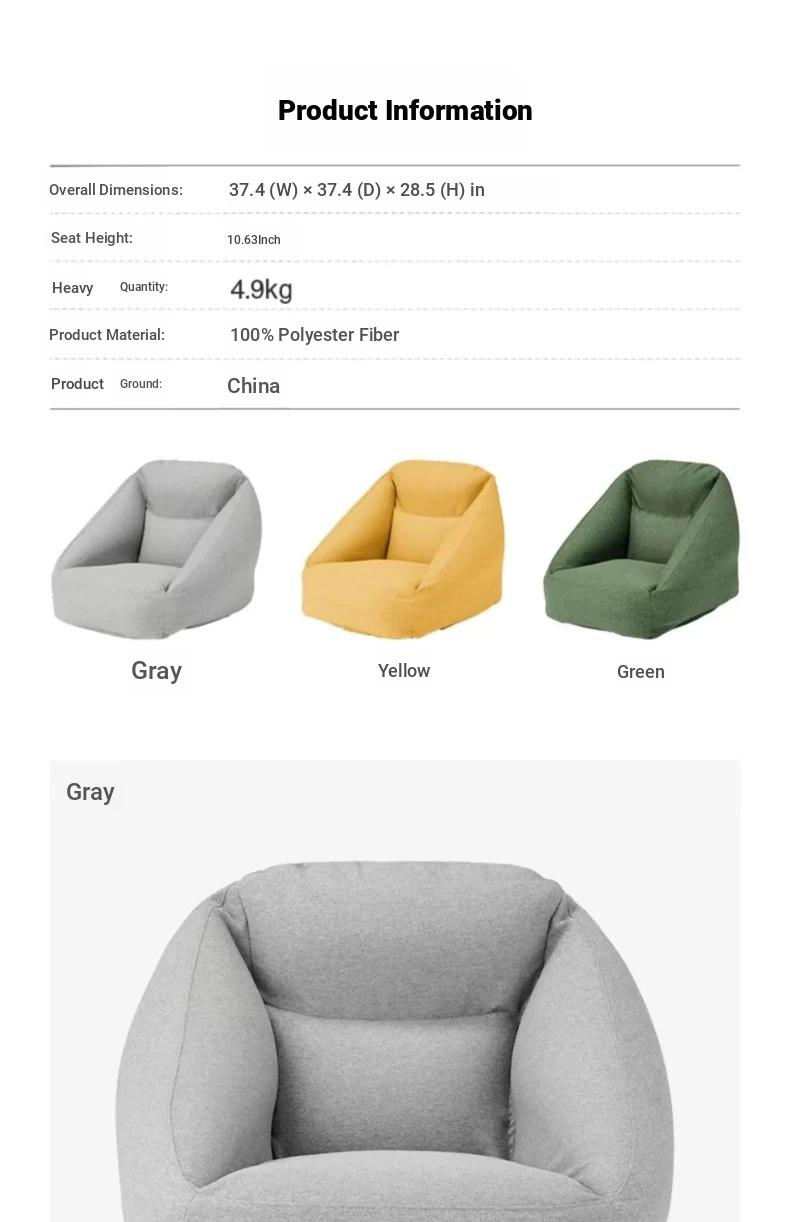Click the Overall Dimensions label

pos(116,190)
